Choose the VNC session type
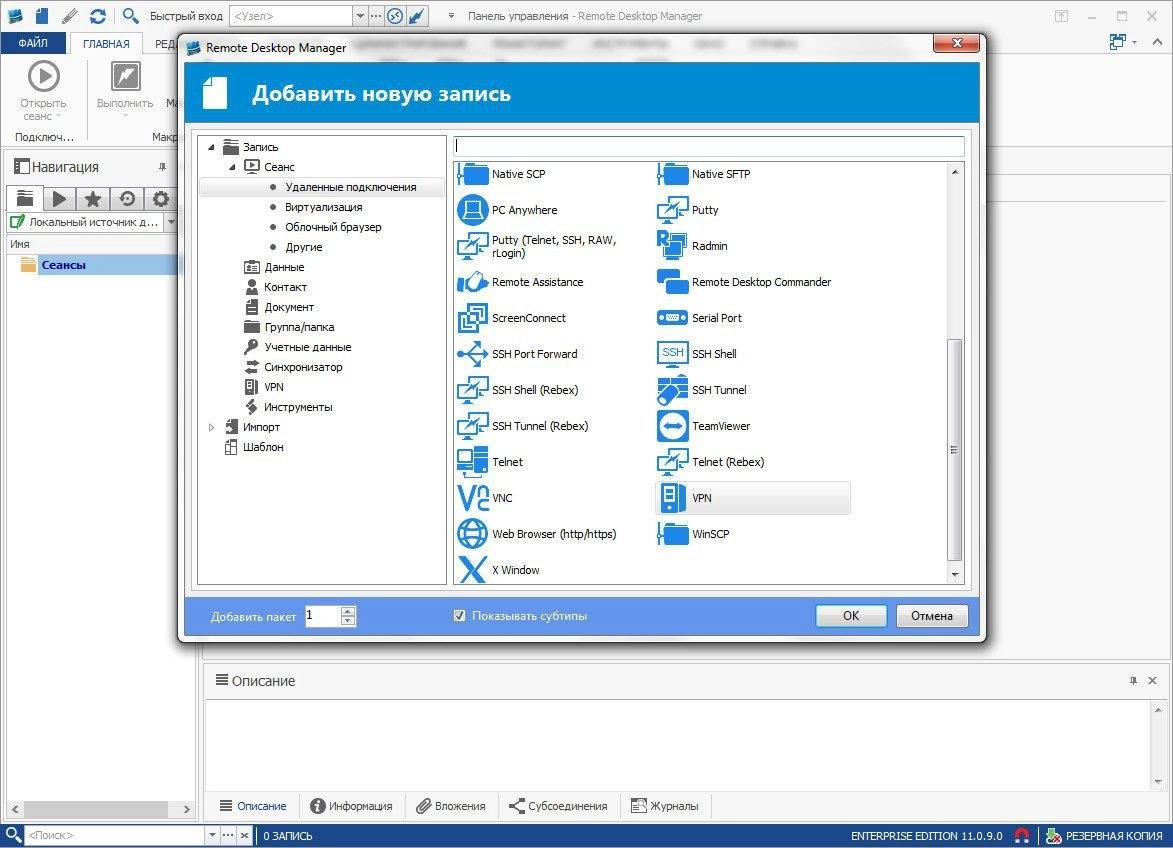 [485, 497]
